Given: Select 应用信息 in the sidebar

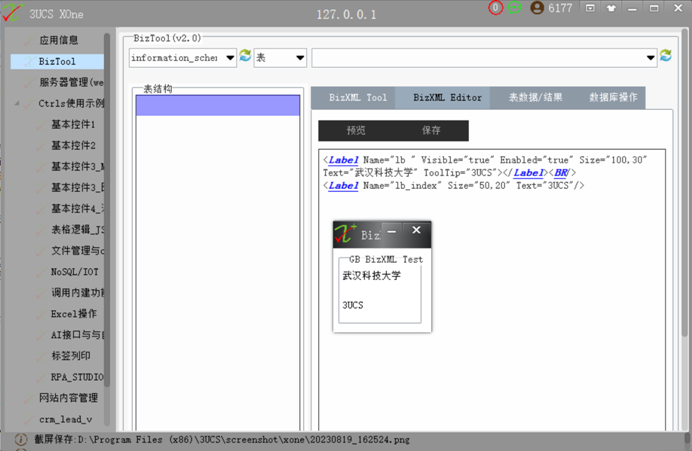Looking at the screenshot, I should click(58, 40).
